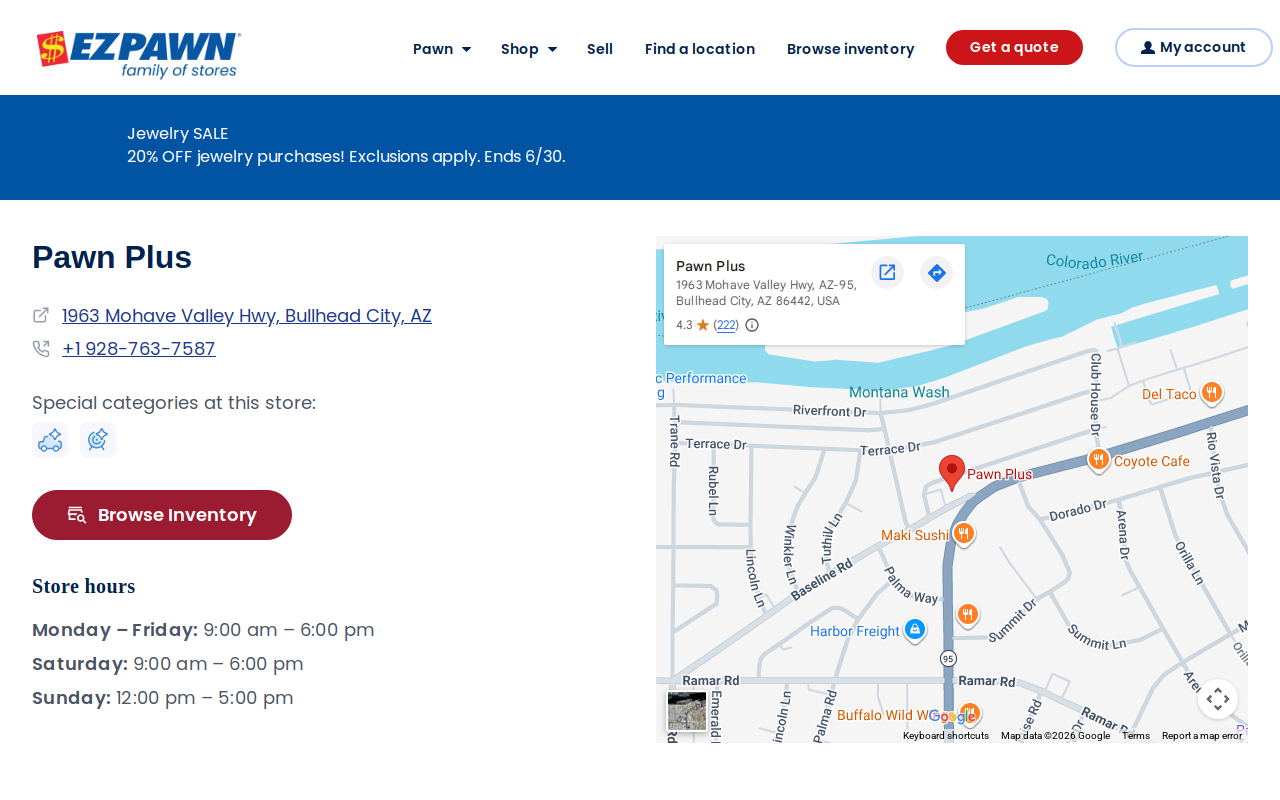
Task: Select the Harbor Freight shopping marker
Action: [x=914, y=630]
